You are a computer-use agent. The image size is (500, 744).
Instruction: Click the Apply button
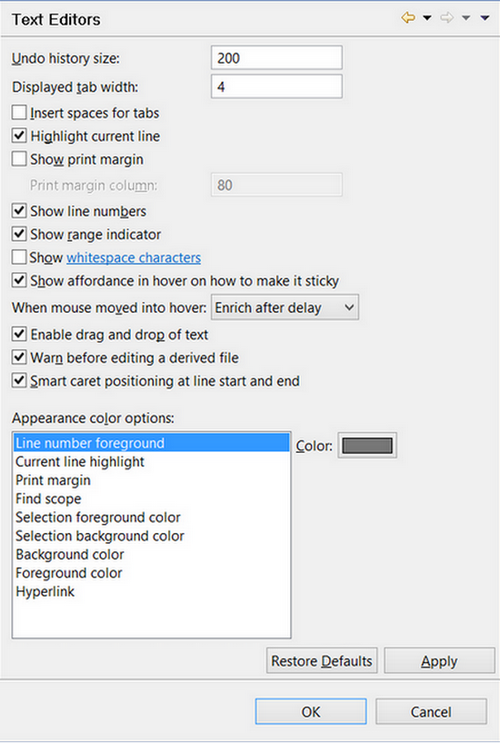(439, 660)
